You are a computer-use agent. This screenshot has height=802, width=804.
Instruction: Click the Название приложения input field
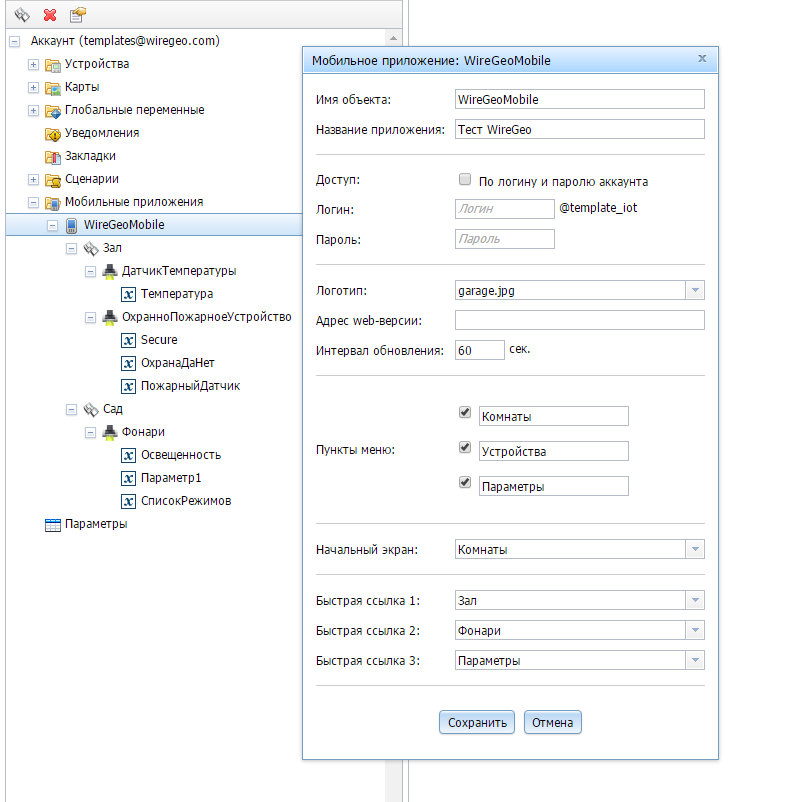click(579, 129)
